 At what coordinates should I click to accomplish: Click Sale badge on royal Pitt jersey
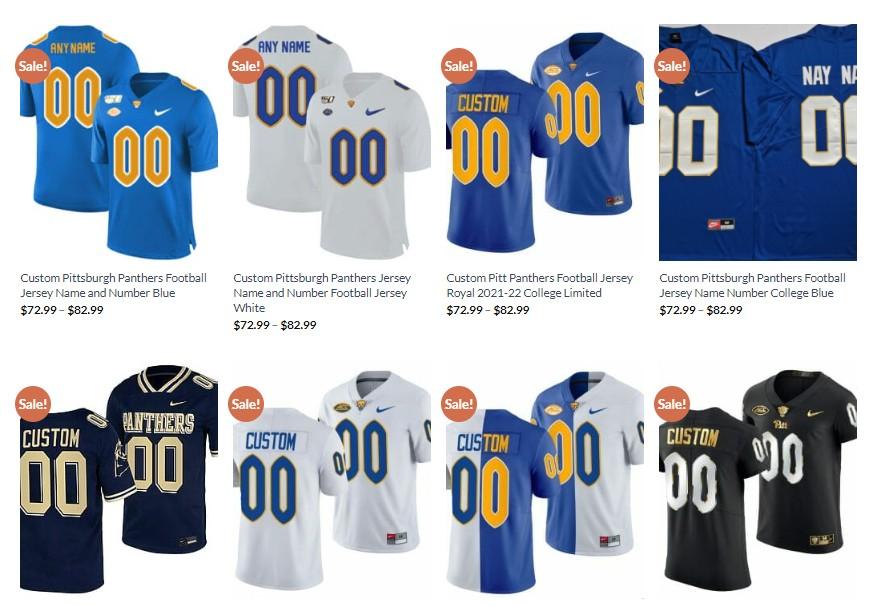click(x=459, y=66)
